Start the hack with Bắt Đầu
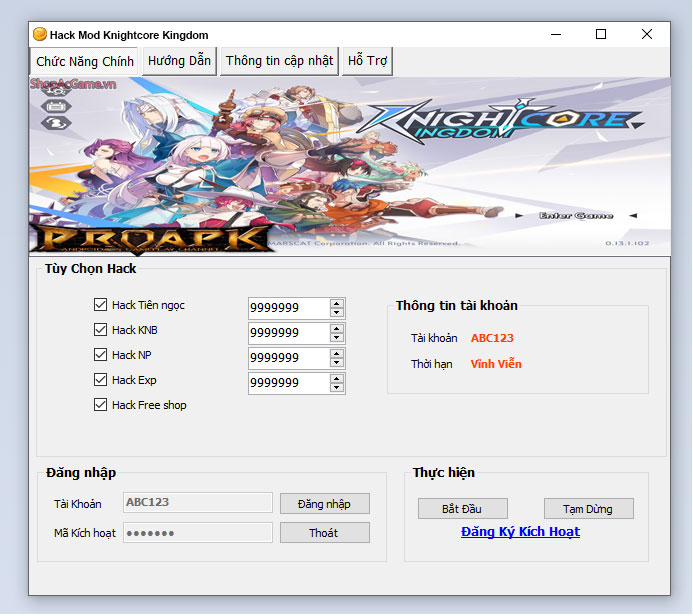 463,509
